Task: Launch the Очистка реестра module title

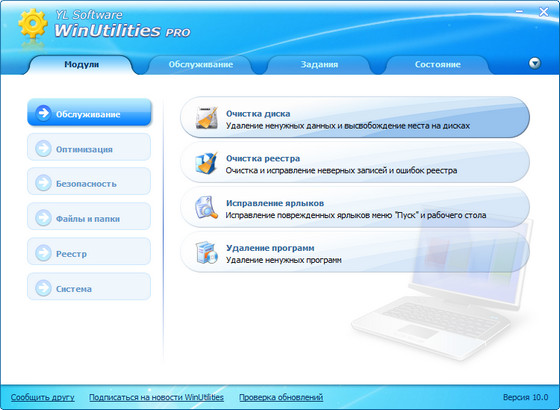Action: [x=263, y=158]
